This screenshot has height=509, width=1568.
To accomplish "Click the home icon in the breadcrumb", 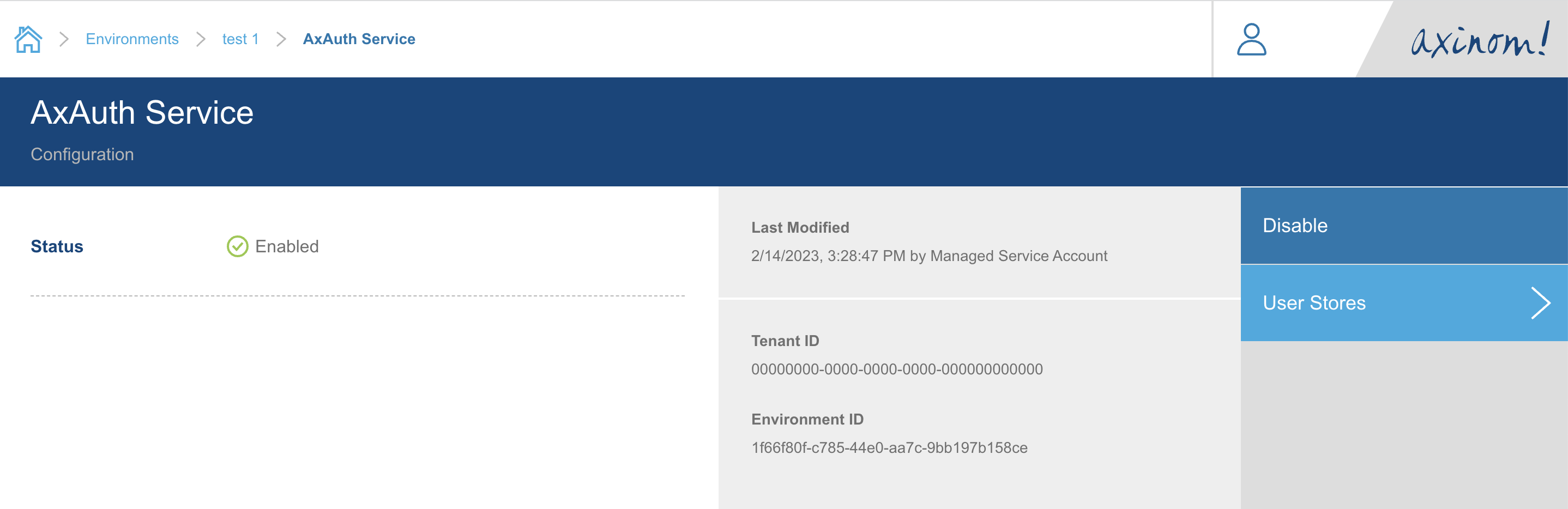I will [x=28, y=38].
